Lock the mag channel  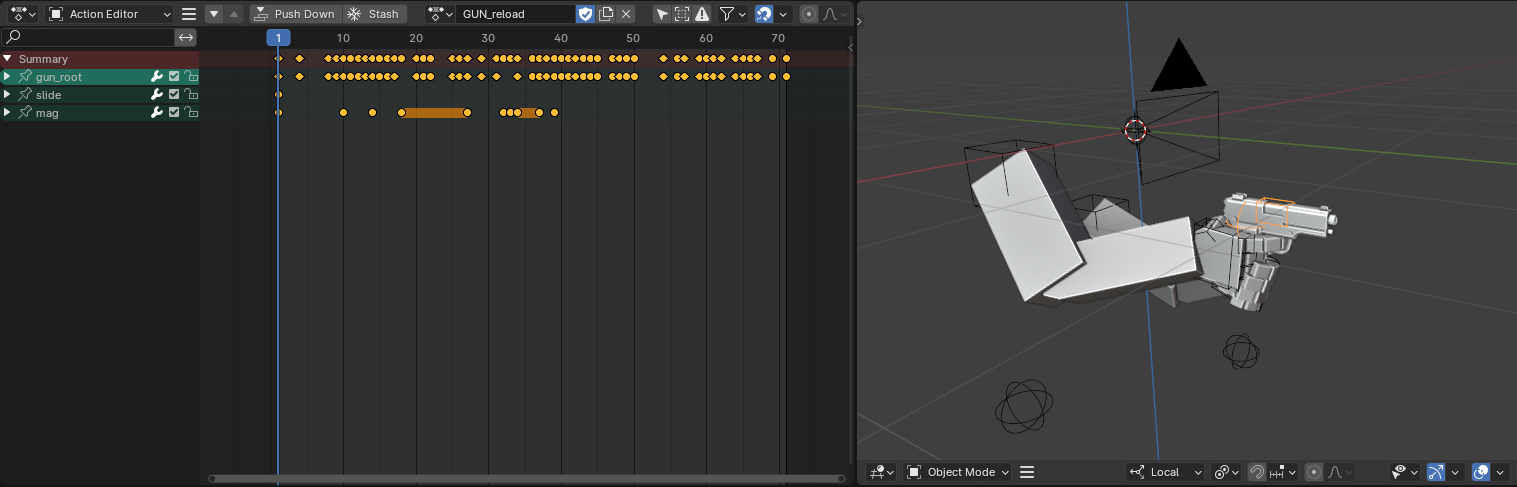(x=190, y=113)
